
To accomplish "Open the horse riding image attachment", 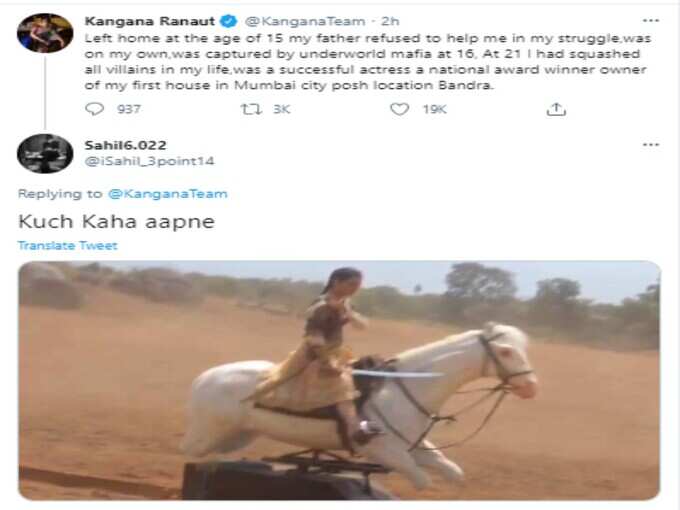I will 339,380.
